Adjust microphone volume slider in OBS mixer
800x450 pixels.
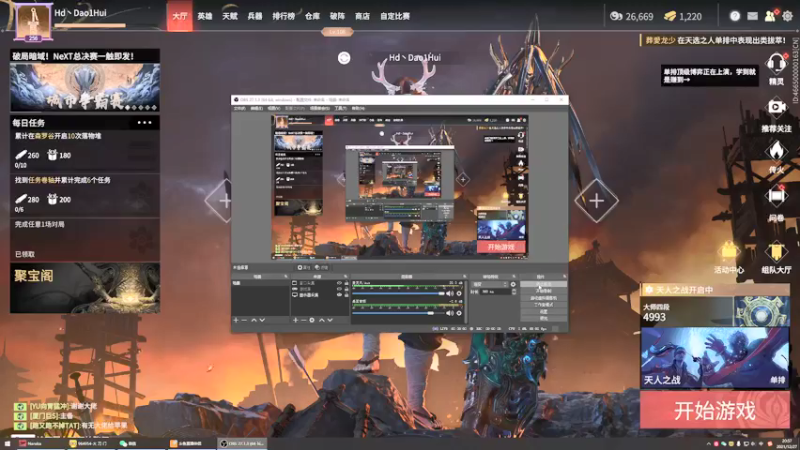tap(398, 293)
